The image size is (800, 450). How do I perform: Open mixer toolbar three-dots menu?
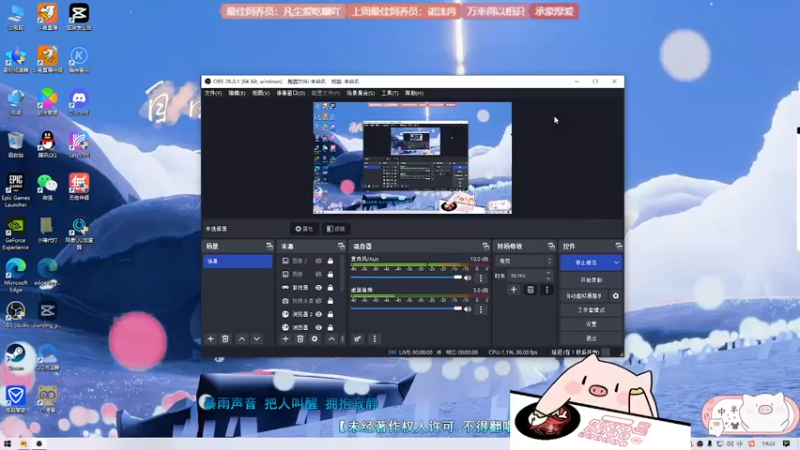374,339
